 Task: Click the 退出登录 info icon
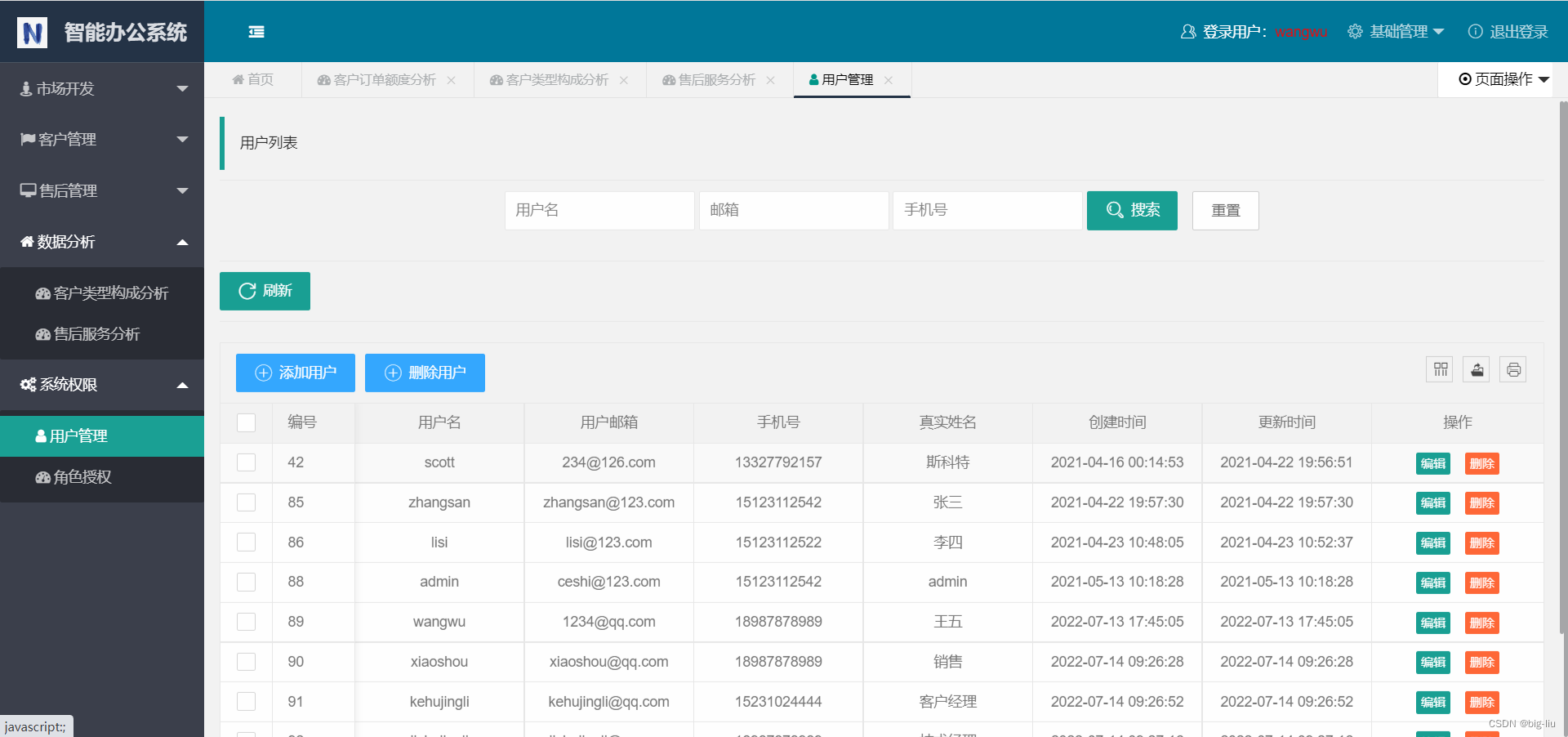[x=1476, y=32]
